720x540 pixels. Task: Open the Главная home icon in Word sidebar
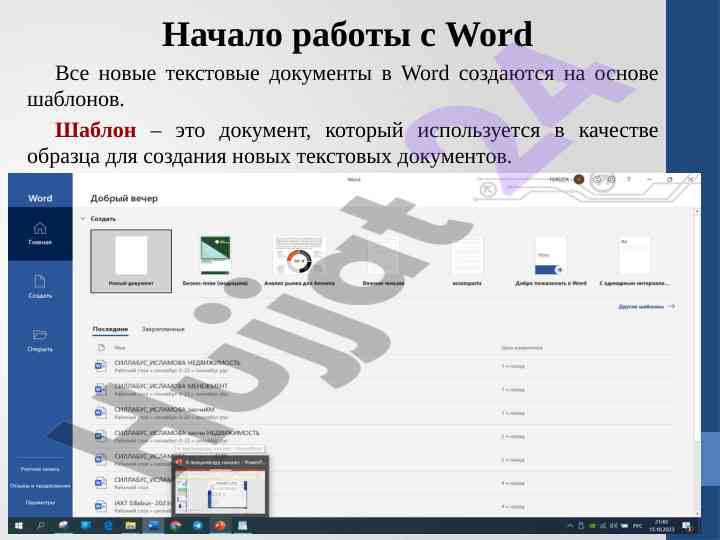click(x=40, y=228)
